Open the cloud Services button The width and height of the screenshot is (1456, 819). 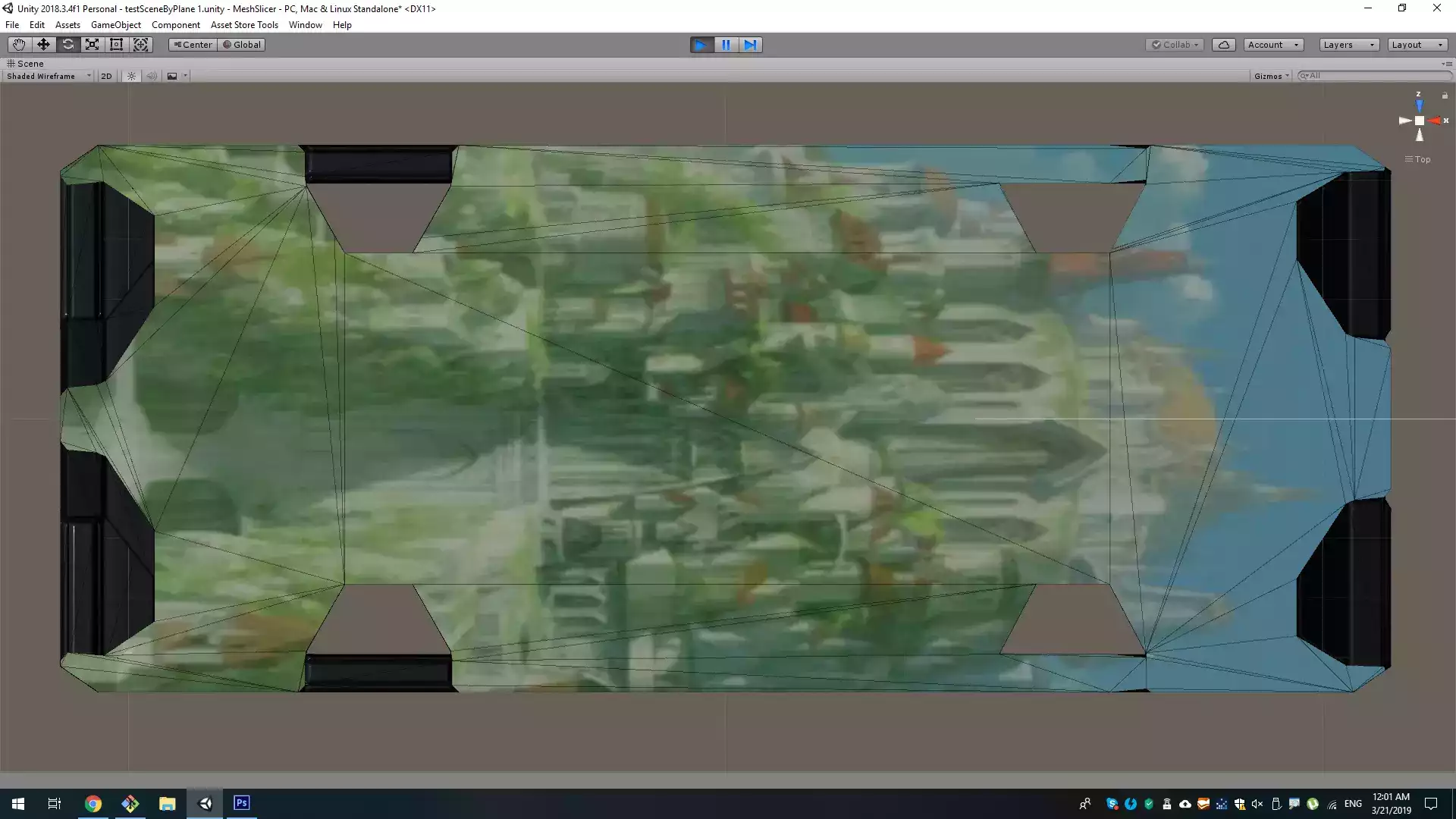pos(1223,45)
